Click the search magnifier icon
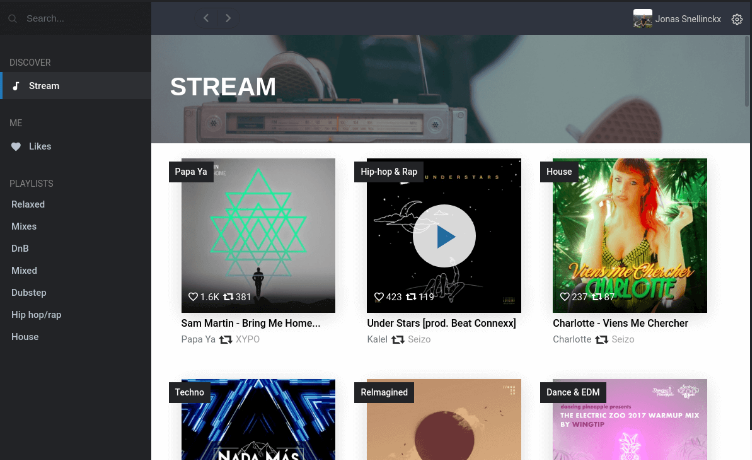The width and height of the screenshot is (752, 460). (x=12, y=19)
